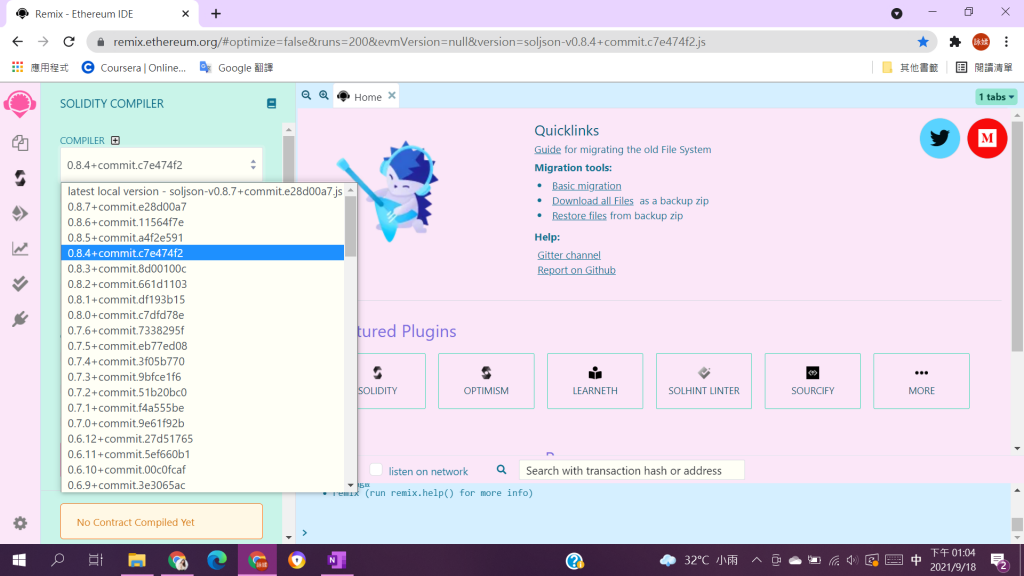Reload the browser page
Image resolution: width=1024 pixels, height=576 pixels.
[69, 42]
